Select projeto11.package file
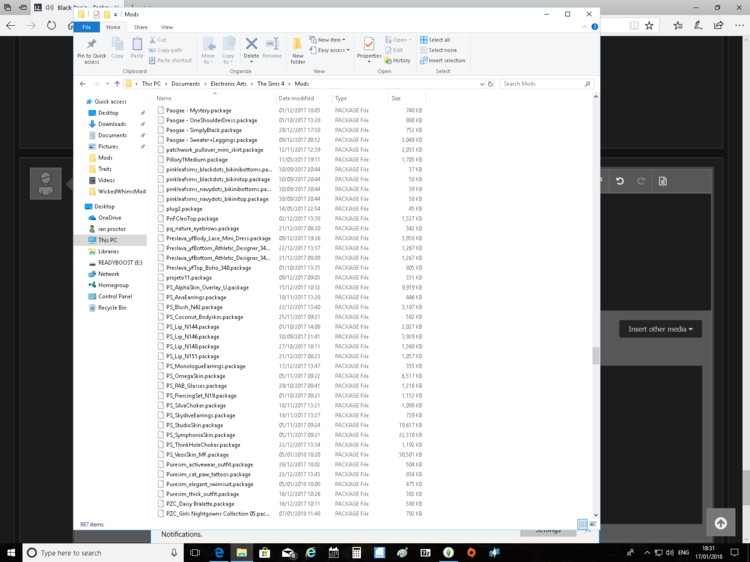750x562 pixels. pyautogui.click(x=189, y=277)
